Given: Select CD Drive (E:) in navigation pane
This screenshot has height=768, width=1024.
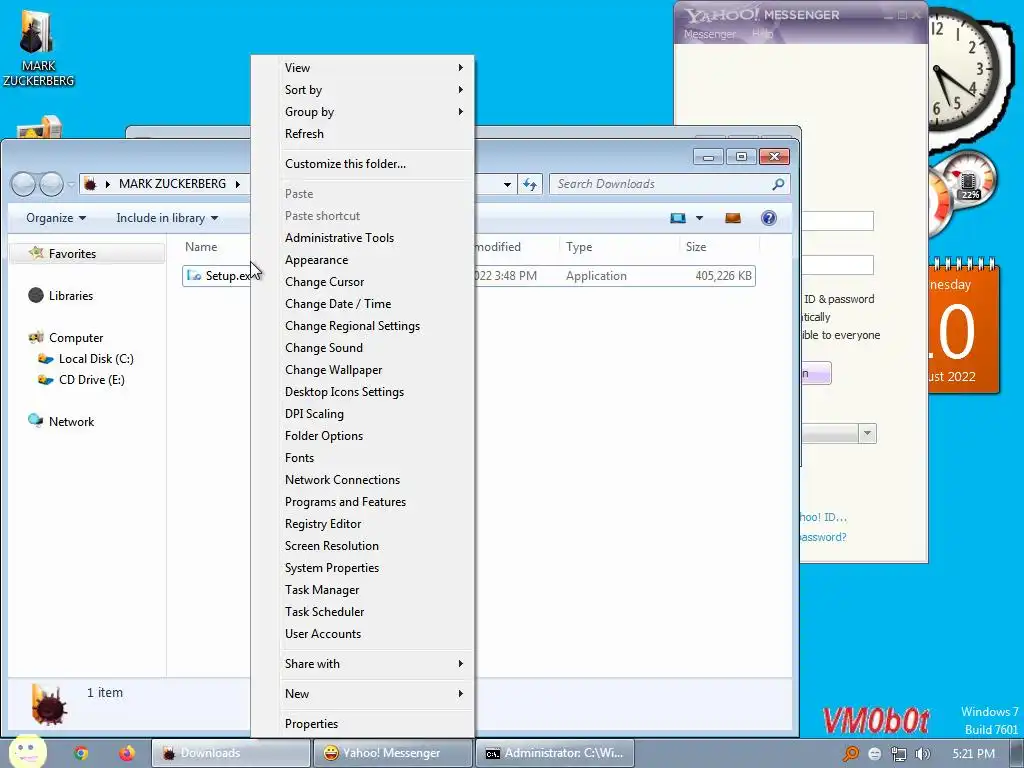Looking at the screenshot, I should tap(91, 379).
